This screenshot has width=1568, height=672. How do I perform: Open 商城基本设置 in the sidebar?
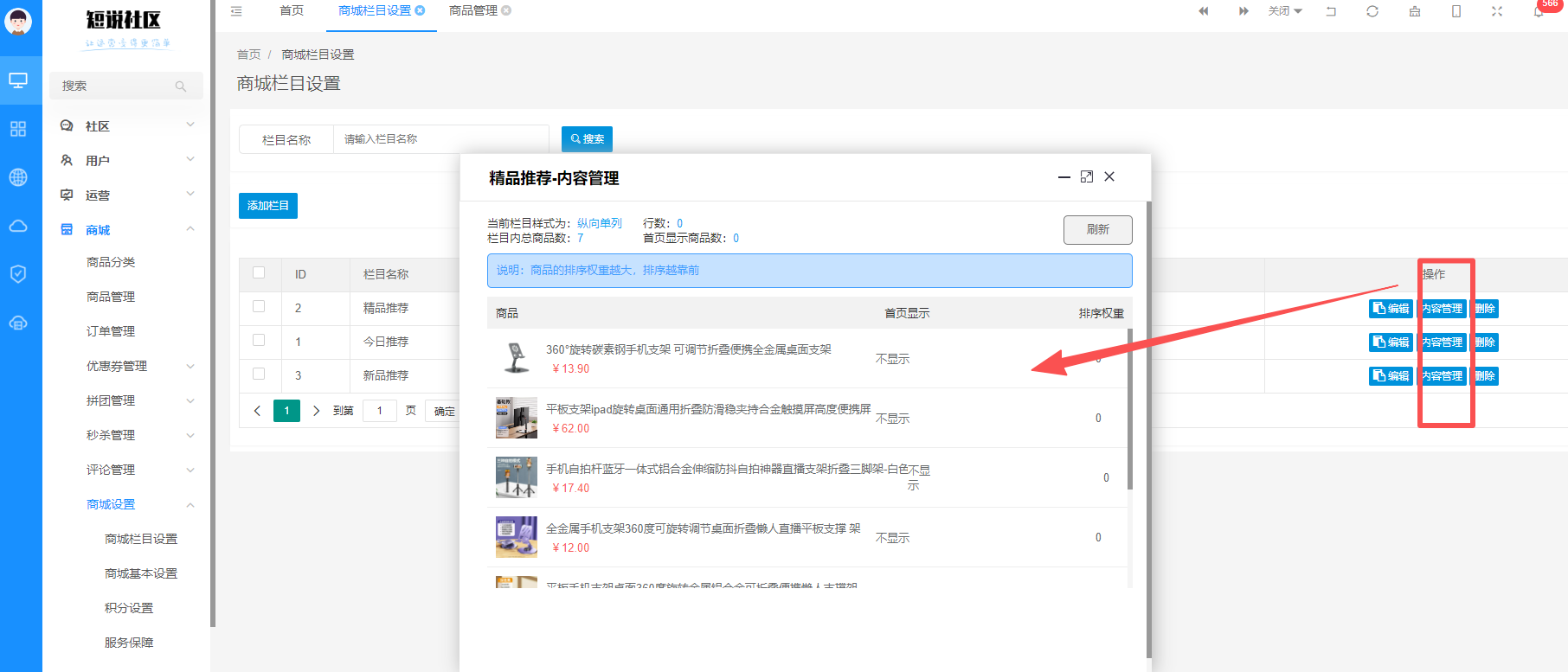(141, 573)
